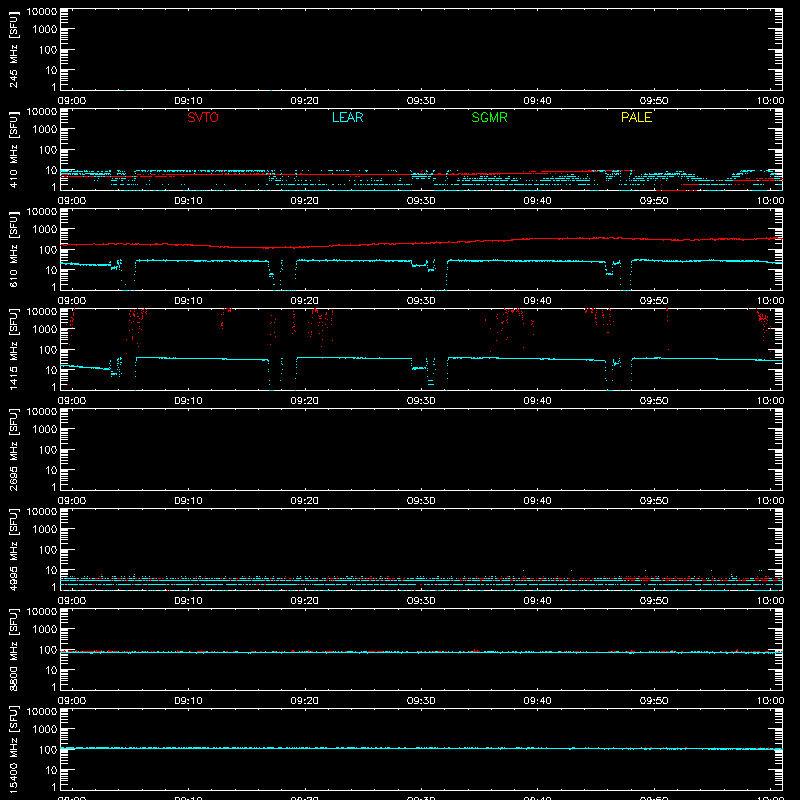
Task: Click 09:50 label below the 1415 MHz panel
Action: pos(654,401)
